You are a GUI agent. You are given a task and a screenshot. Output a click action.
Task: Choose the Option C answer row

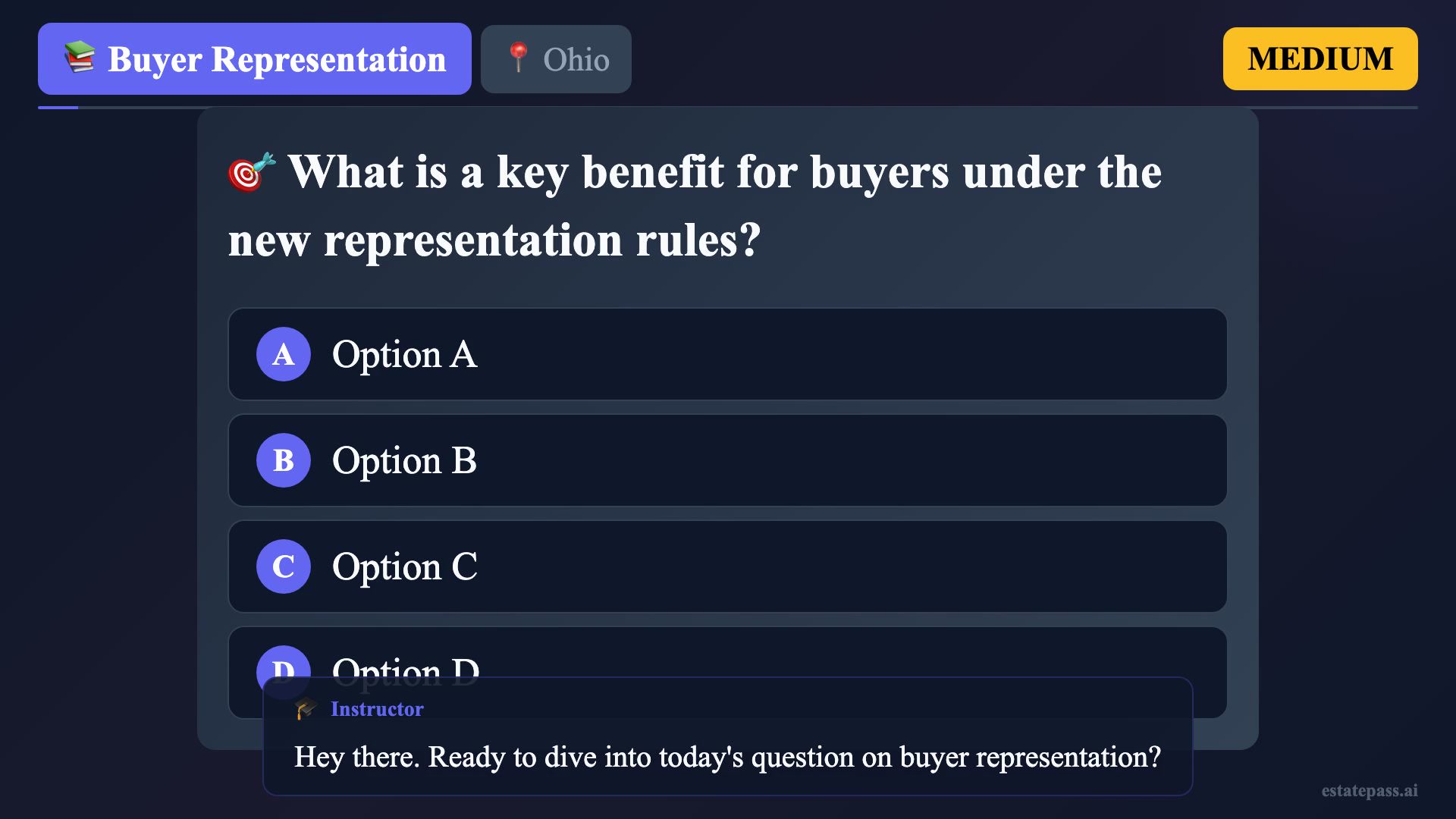[x=726, y=566]
